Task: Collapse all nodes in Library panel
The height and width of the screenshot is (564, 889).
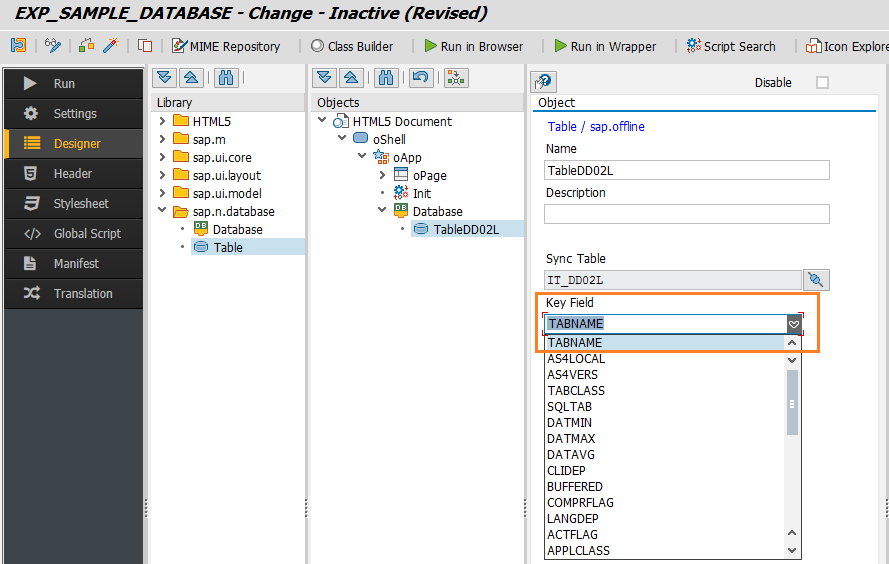Action: point(191,78)
